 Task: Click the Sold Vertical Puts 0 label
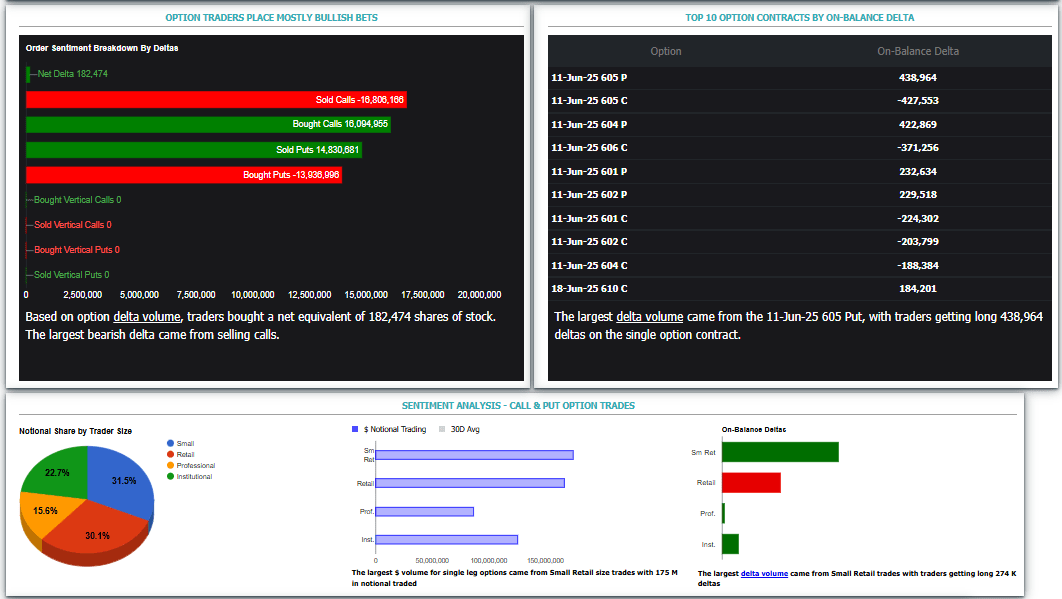click(x=72, y=275)
